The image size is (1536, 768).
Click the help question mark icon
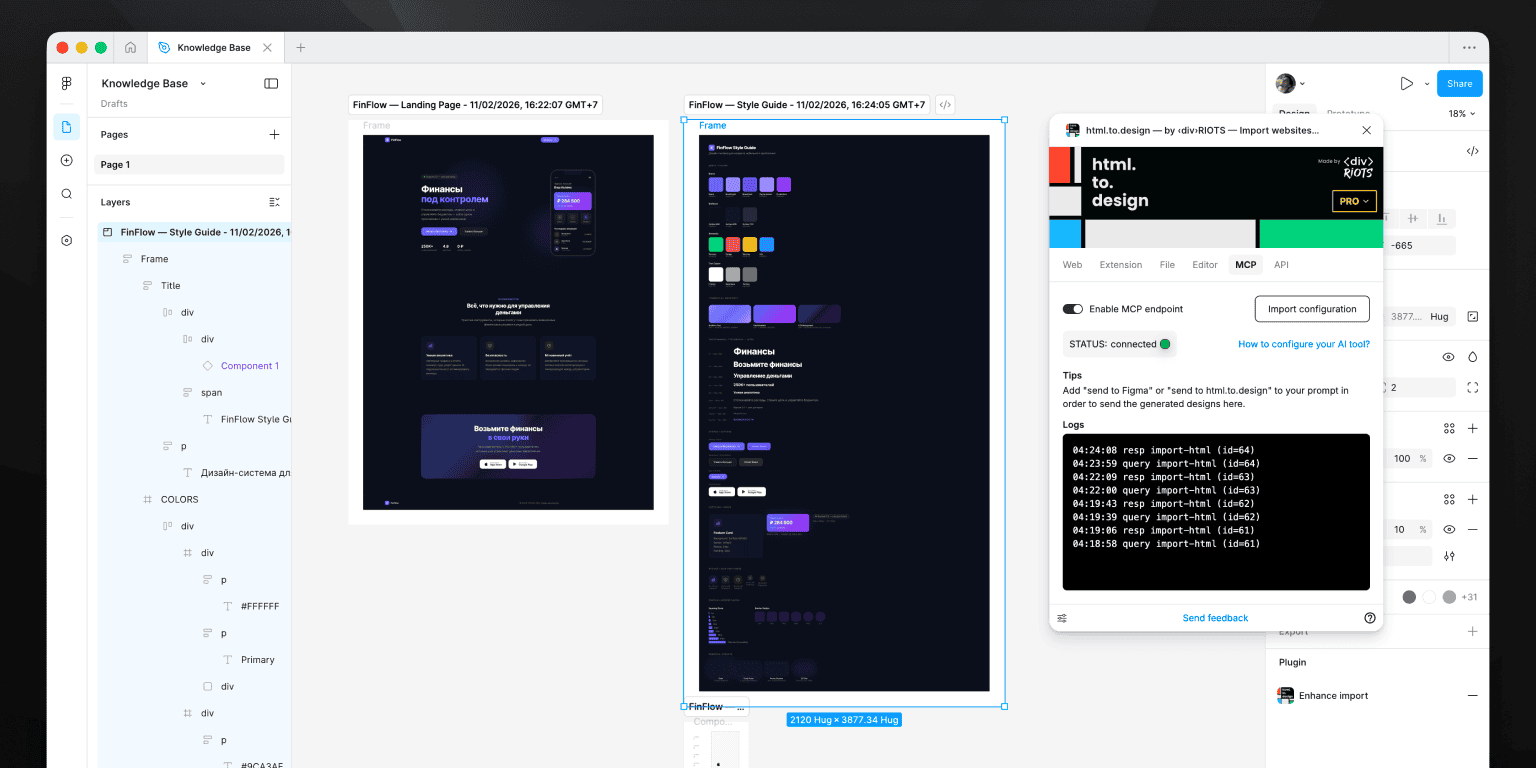pyautogui.click(x=1370, y=618)
